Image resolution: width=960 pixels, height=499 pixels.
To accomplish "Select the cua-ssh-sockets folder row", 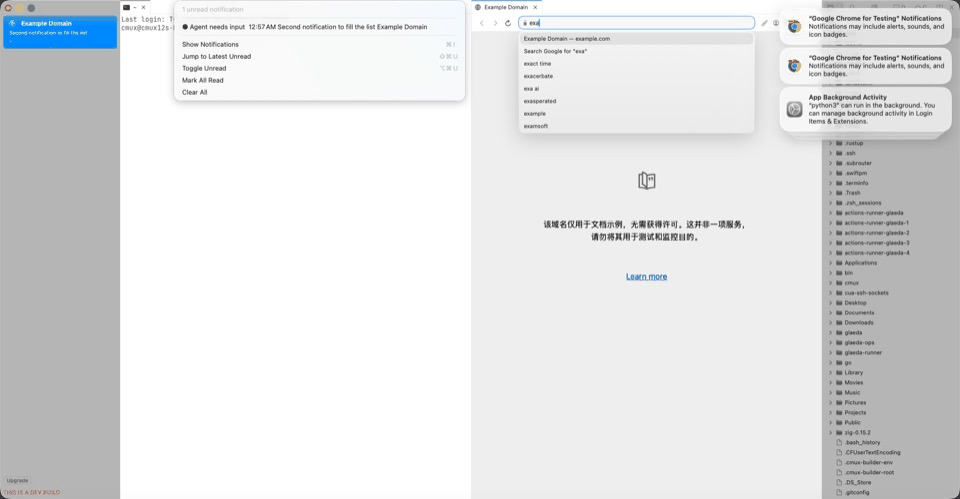I will (891, 293).
